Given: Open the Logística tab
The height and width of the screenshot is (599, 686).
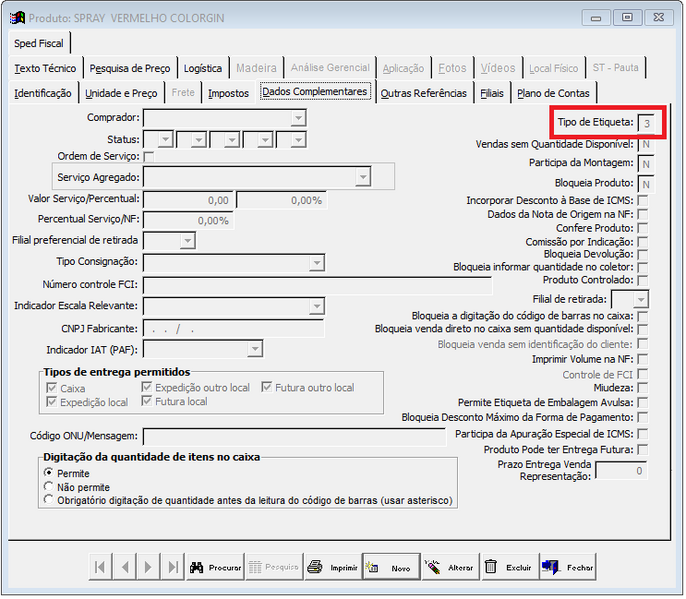Looking at the screenshot, I should (x=203, y=68).
